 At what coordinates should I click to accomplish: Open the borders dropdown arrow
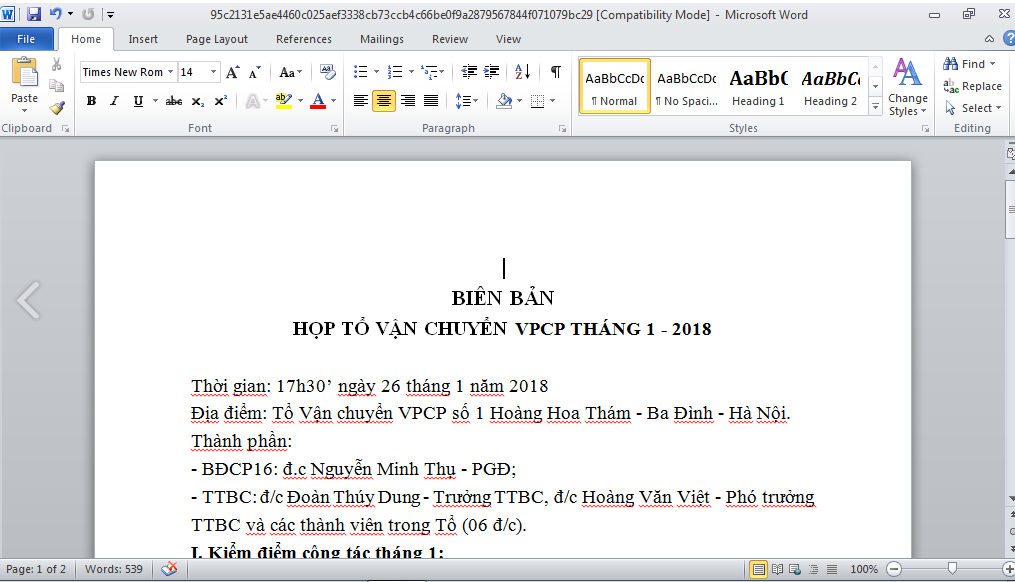(x=552, y=101)
